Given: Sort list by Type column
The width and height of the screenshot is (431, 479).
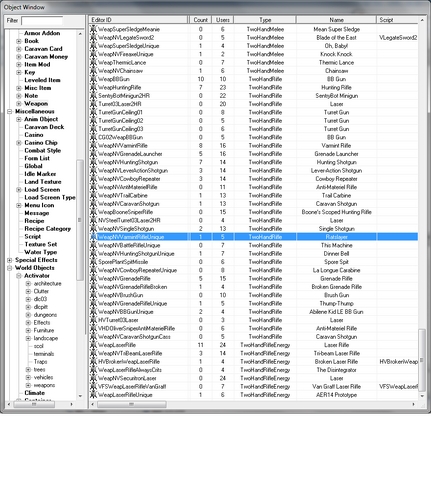Looking at the screenshot, I should (265, 20).
